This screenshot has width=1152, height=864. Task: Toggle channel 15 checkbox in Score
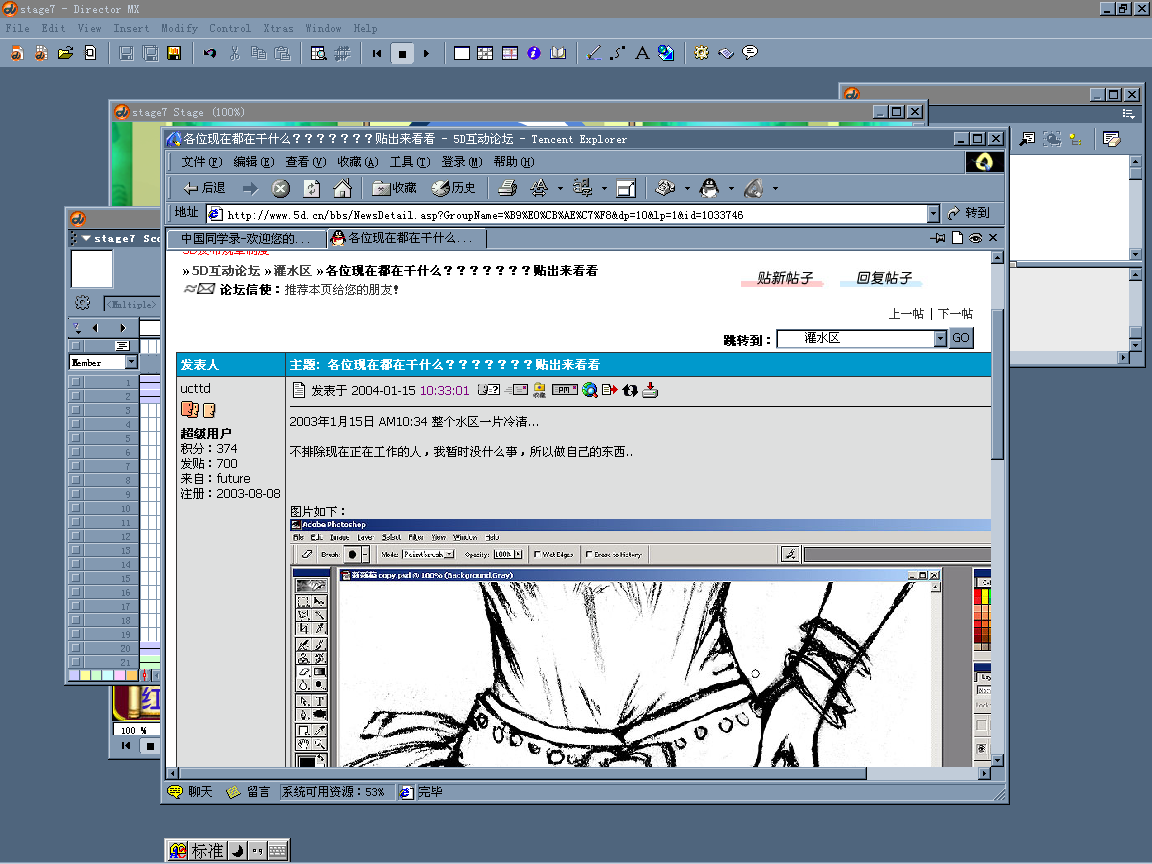(x=75, y=578)
